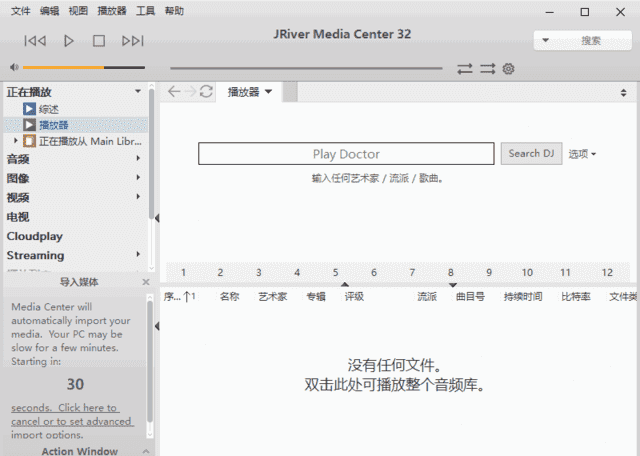Image resolution: width=640 pixels, height=456 pixels.
Task: Open the 编辑 menu
Action: pyautogui.click(x=50, y=11)
